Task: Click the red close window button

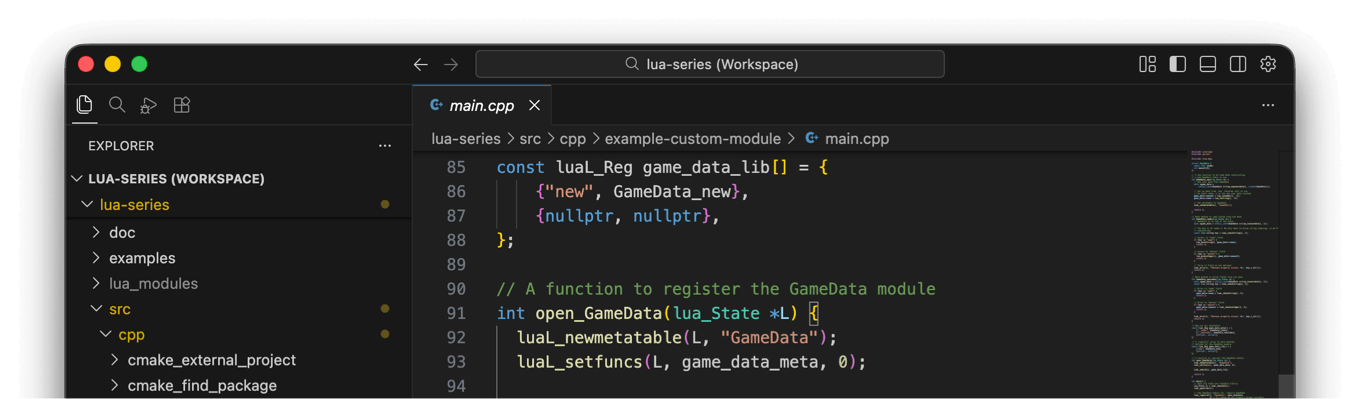Action: click(87, 64)
